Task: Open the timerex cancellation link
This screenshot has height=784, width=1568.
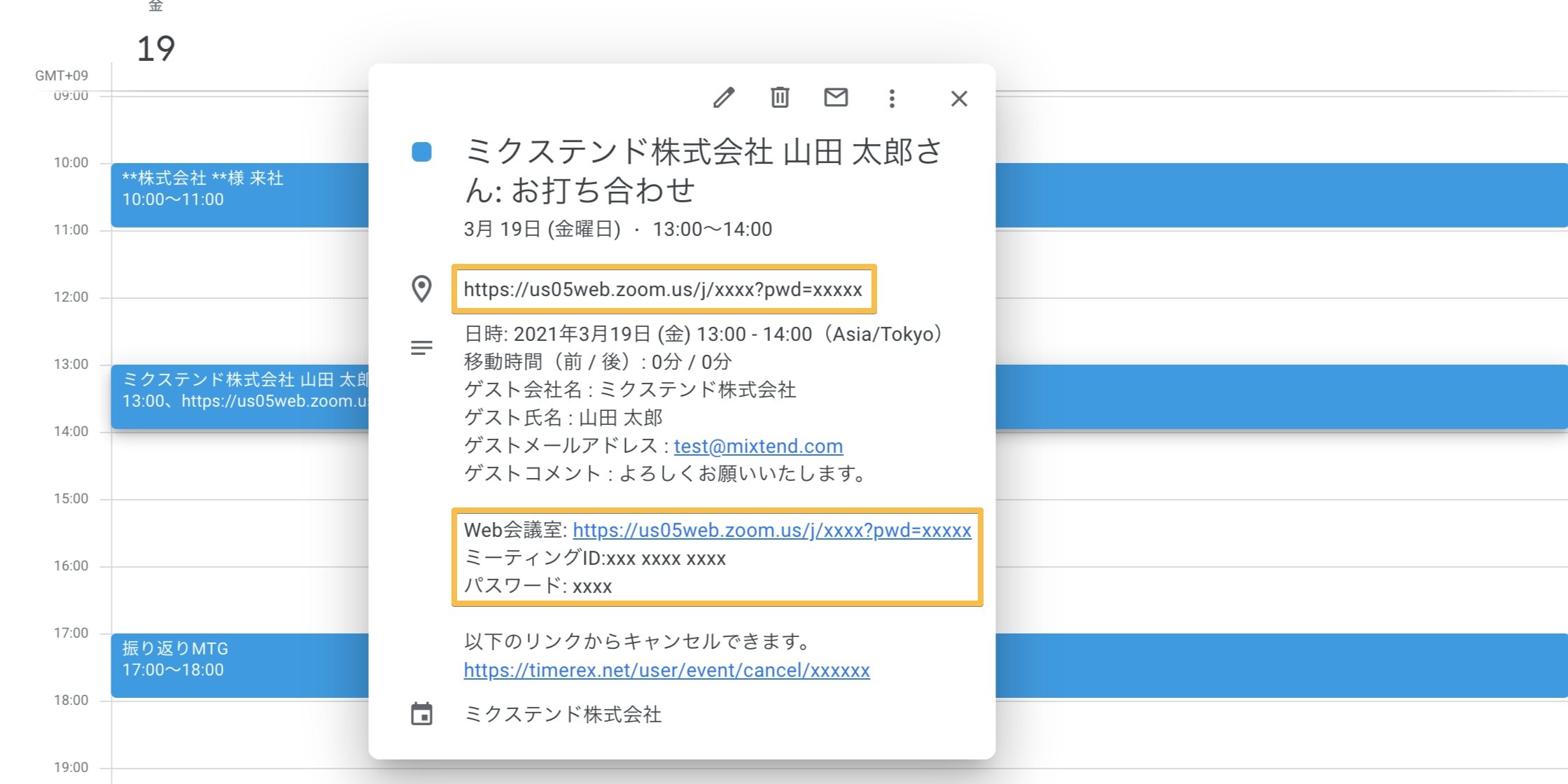Action: pyautogui.click(x=666, y=670)
